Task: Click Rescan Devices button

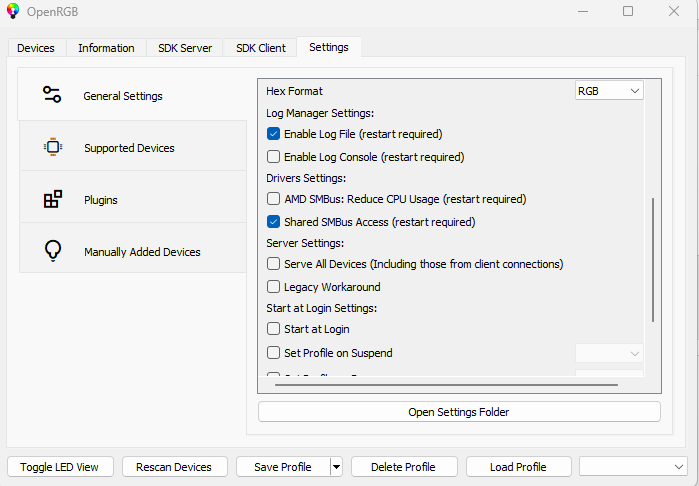Action: 174,467
